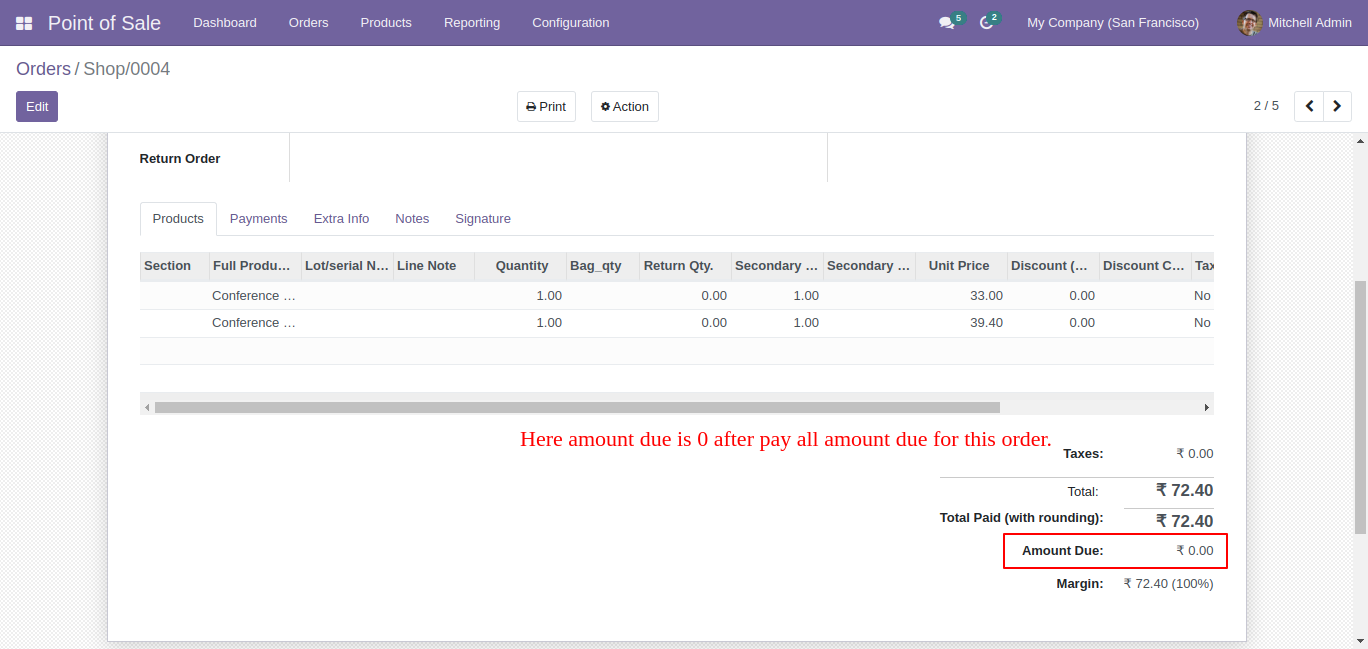
Task: Go to previous order arrow
Action: tap(1309, 106)
